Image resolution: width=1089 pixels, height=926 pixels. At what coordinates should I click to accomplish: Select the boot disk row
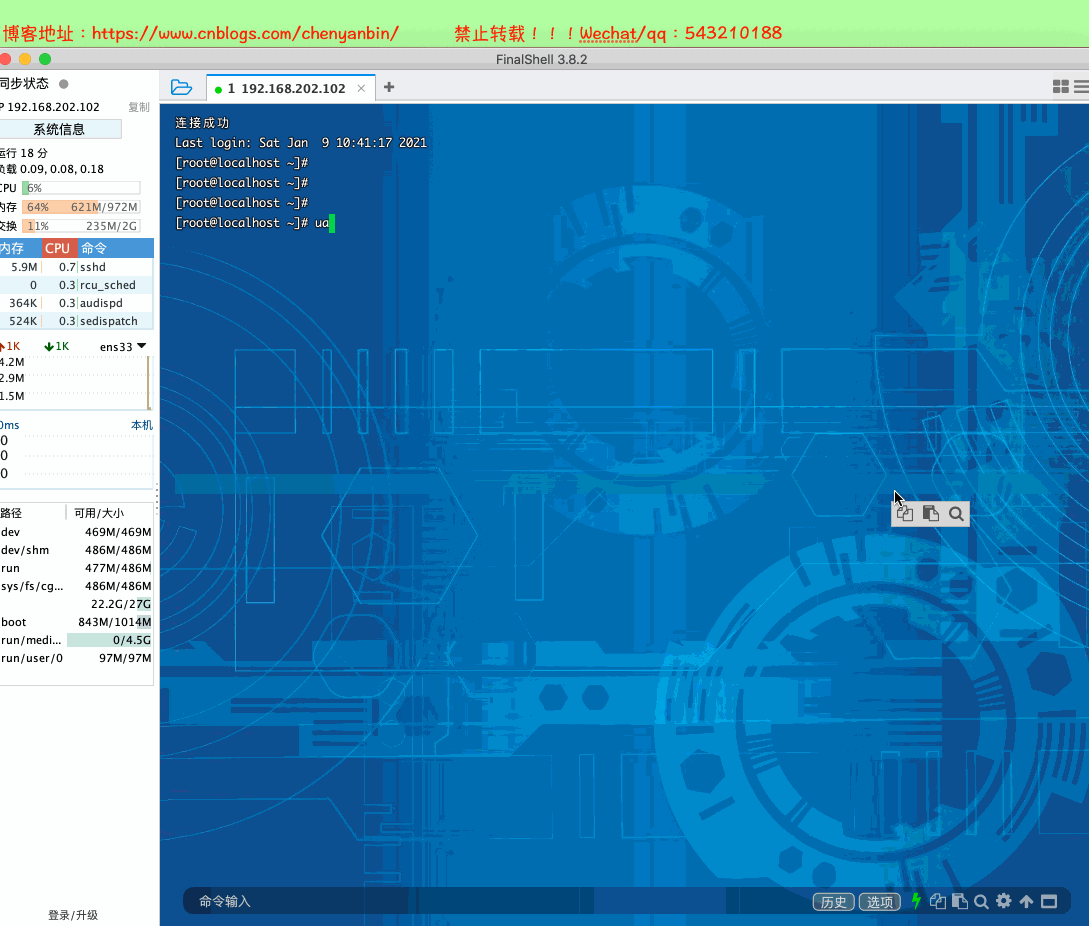point(76,622)
